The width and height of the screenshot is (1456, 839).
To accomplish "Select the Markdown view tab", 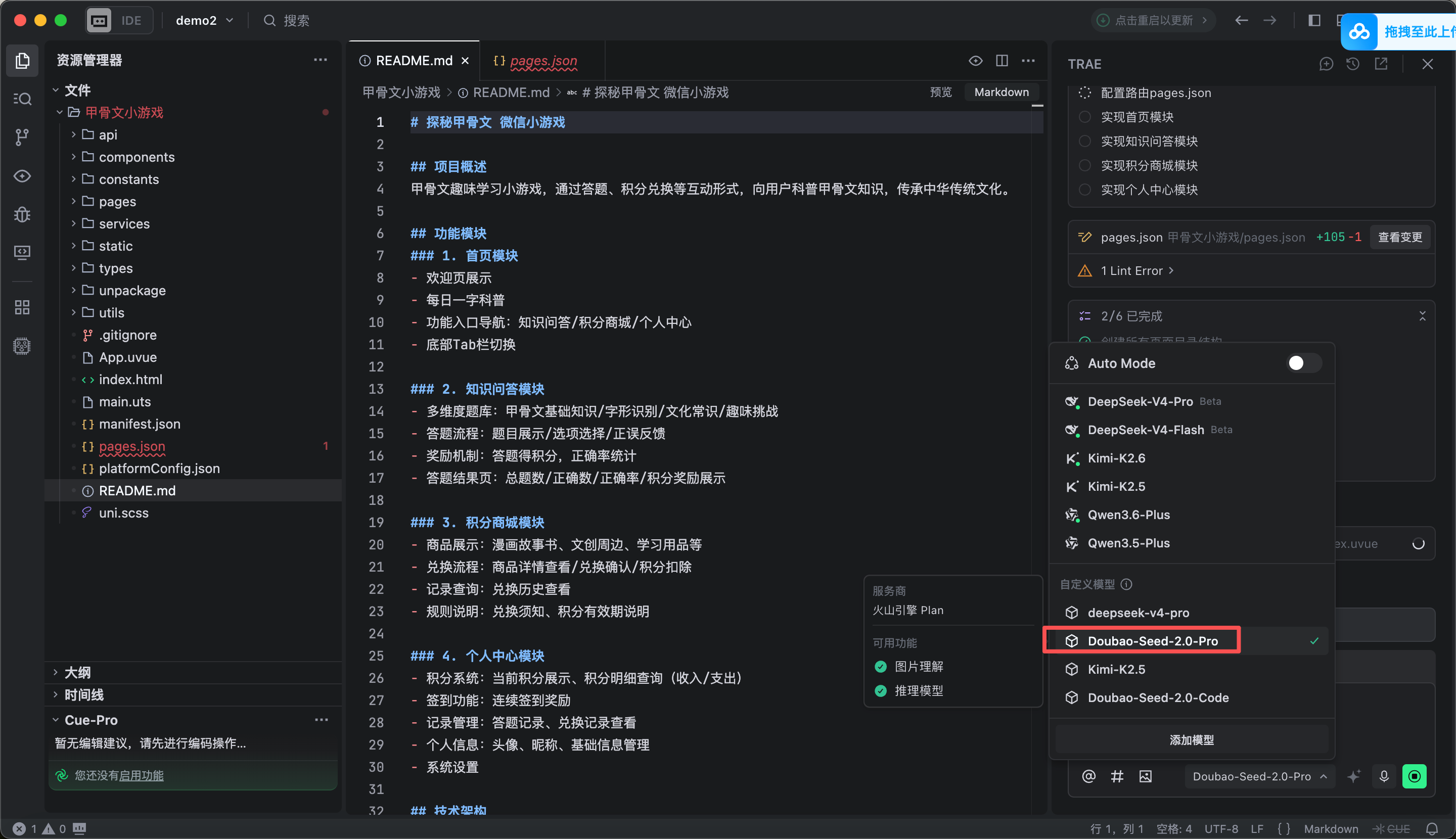I will pos(1001,92).
